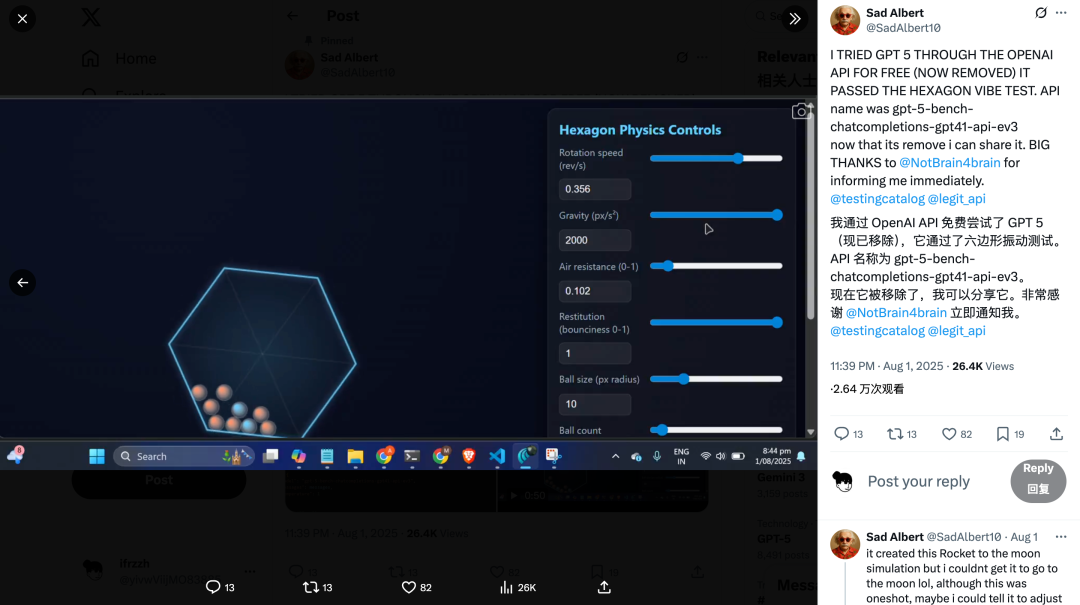Click the controls panel vertical scrollbar

pyautogui.click(x=811, y=214)
